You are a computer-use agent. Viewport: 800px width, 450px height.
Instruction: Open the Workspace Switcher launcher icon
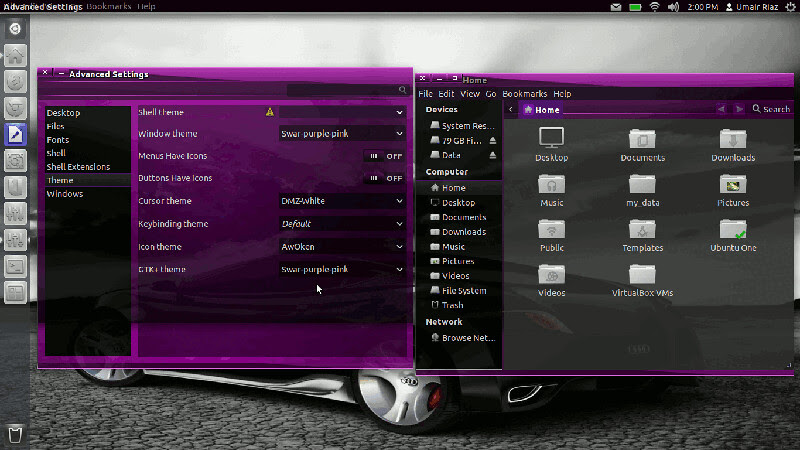[15, 293]
